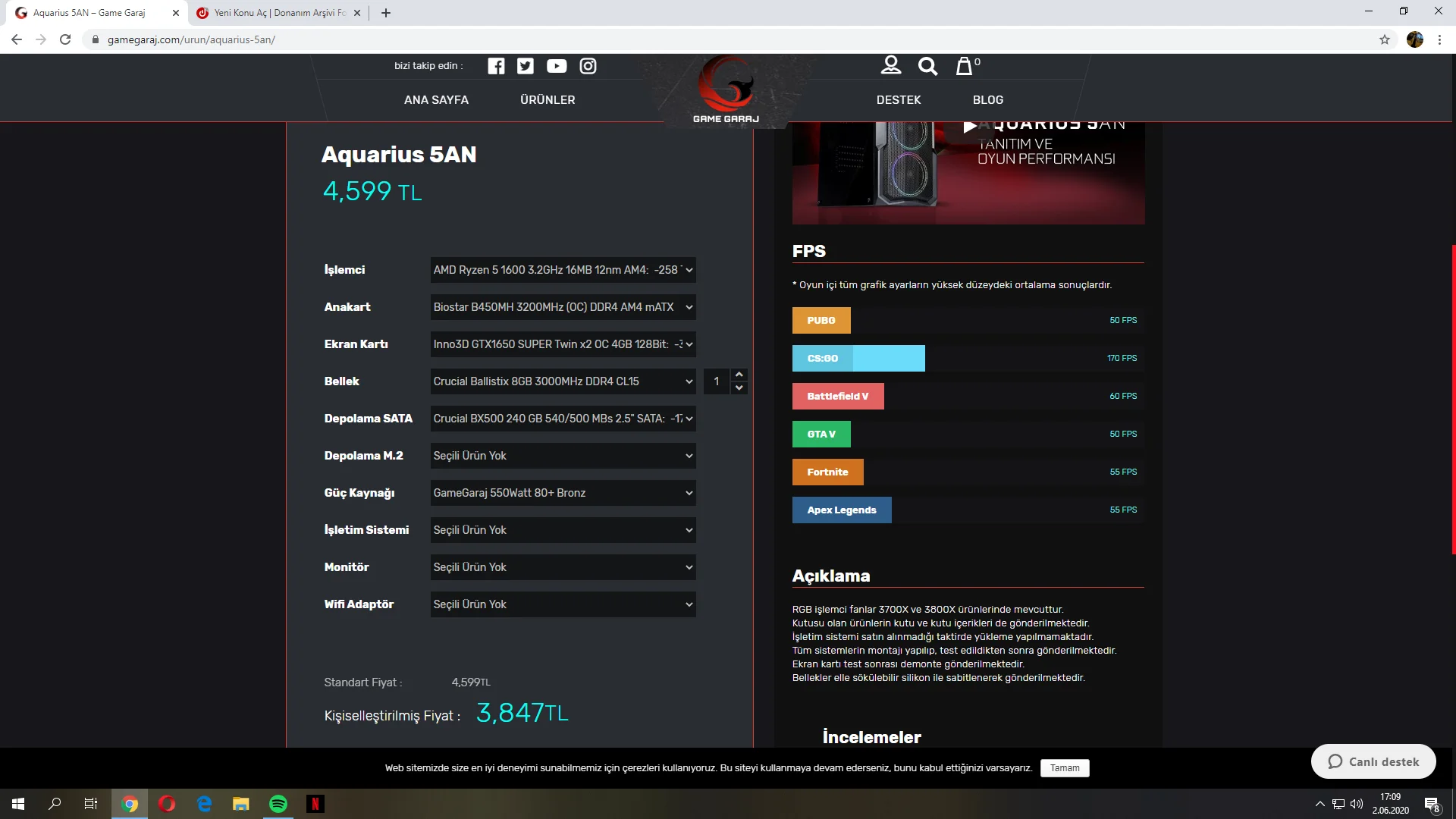Viewport: 1456px width, 819px height.
Task: Click the CS:GO FPS bar
Action: pos(858,358)
